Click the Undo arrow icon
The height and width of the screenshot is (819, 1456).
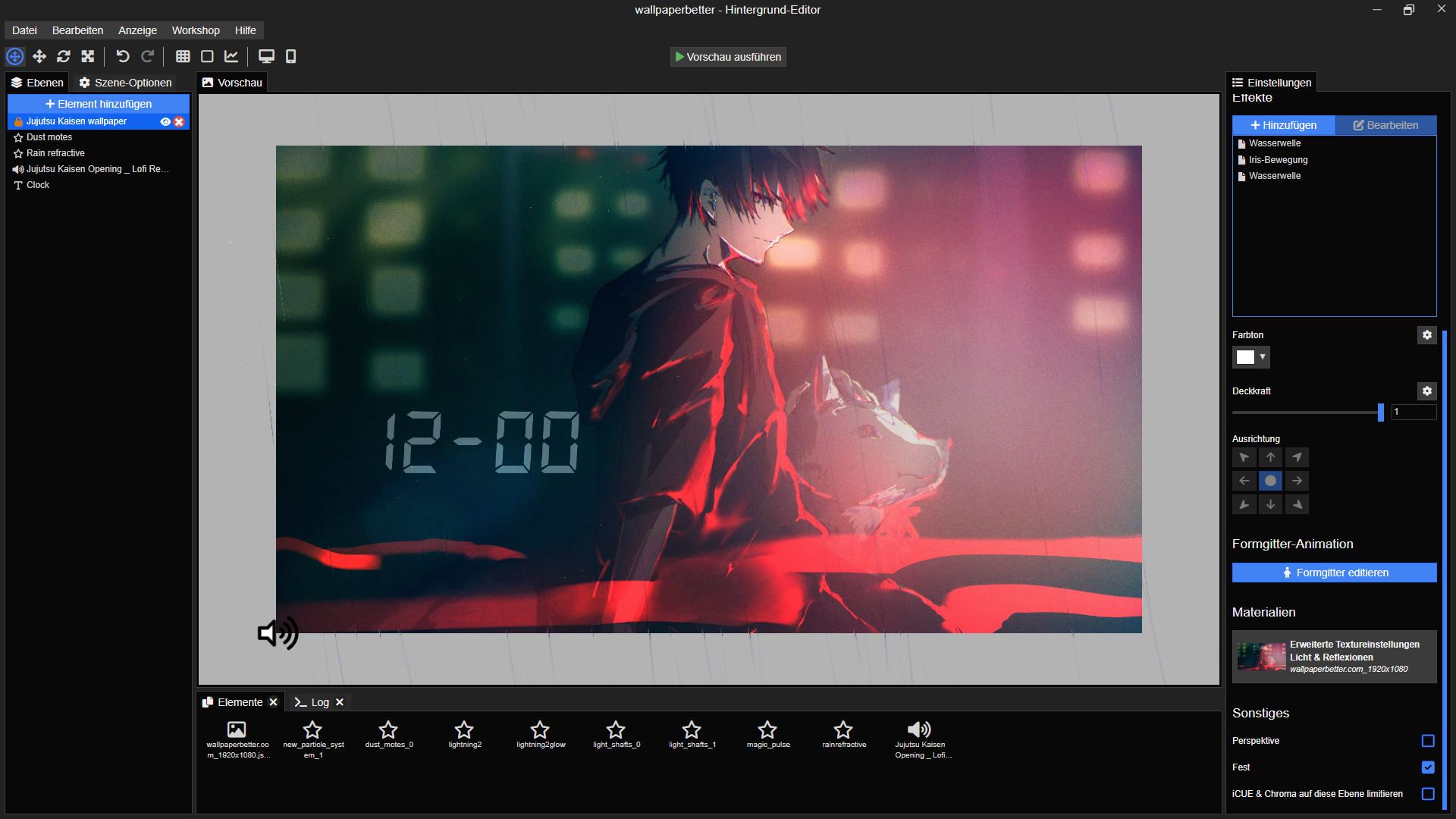pyautogui.click(x=123, y=56)
